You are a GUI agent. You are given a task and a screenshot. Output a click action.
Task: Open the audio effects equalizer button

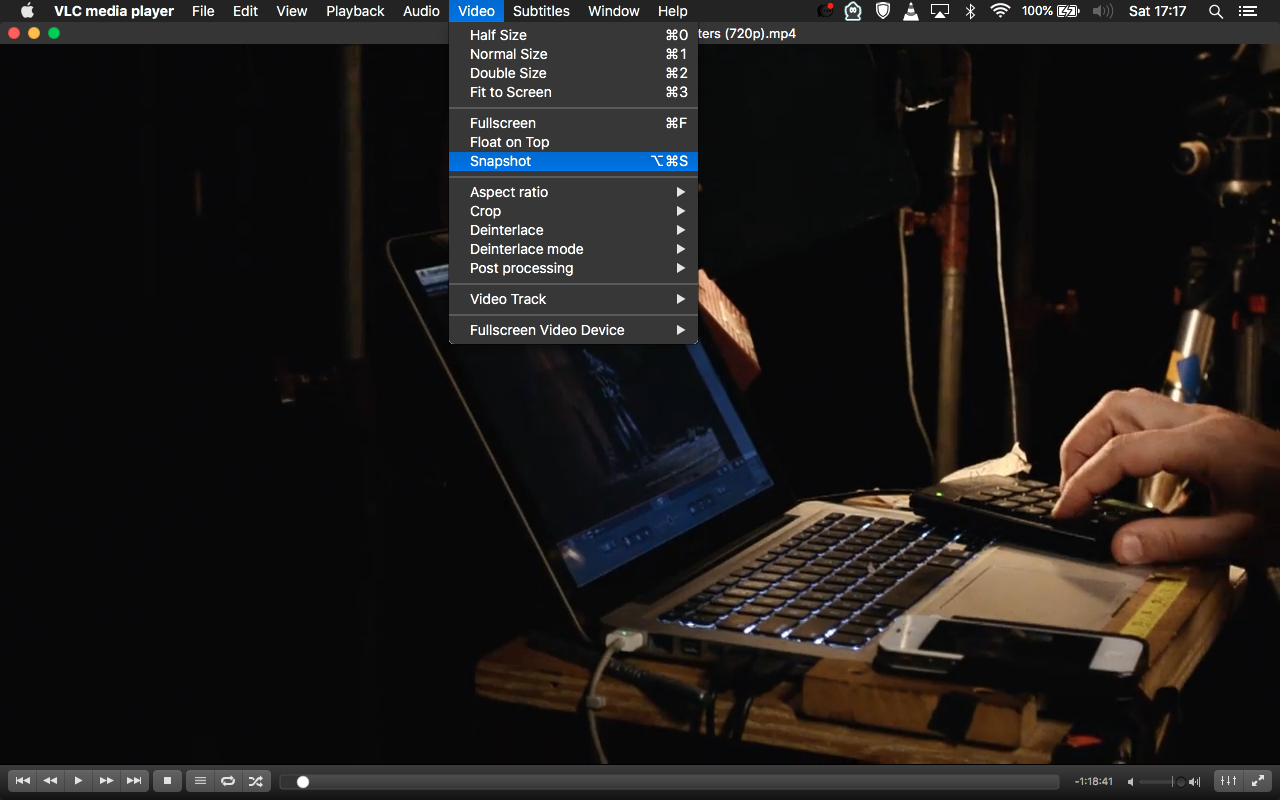tap(1229, 781)
